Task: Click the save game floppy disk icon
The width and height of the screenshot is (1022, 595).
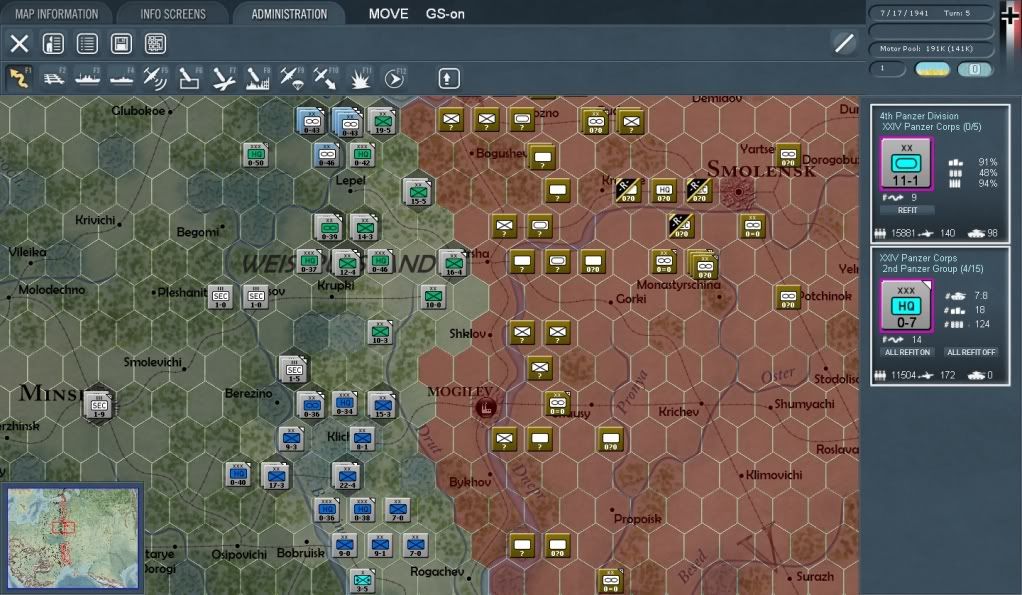Action: (121, 44)
